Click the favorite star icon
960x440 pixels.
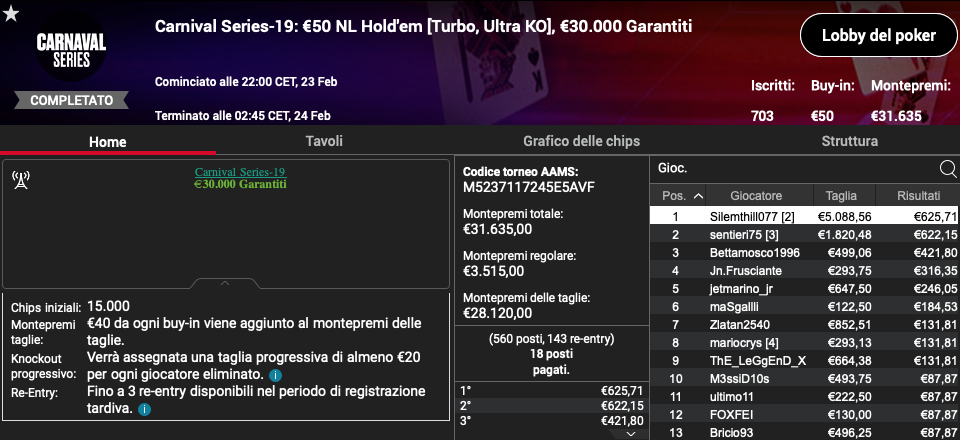pos(11,14)
